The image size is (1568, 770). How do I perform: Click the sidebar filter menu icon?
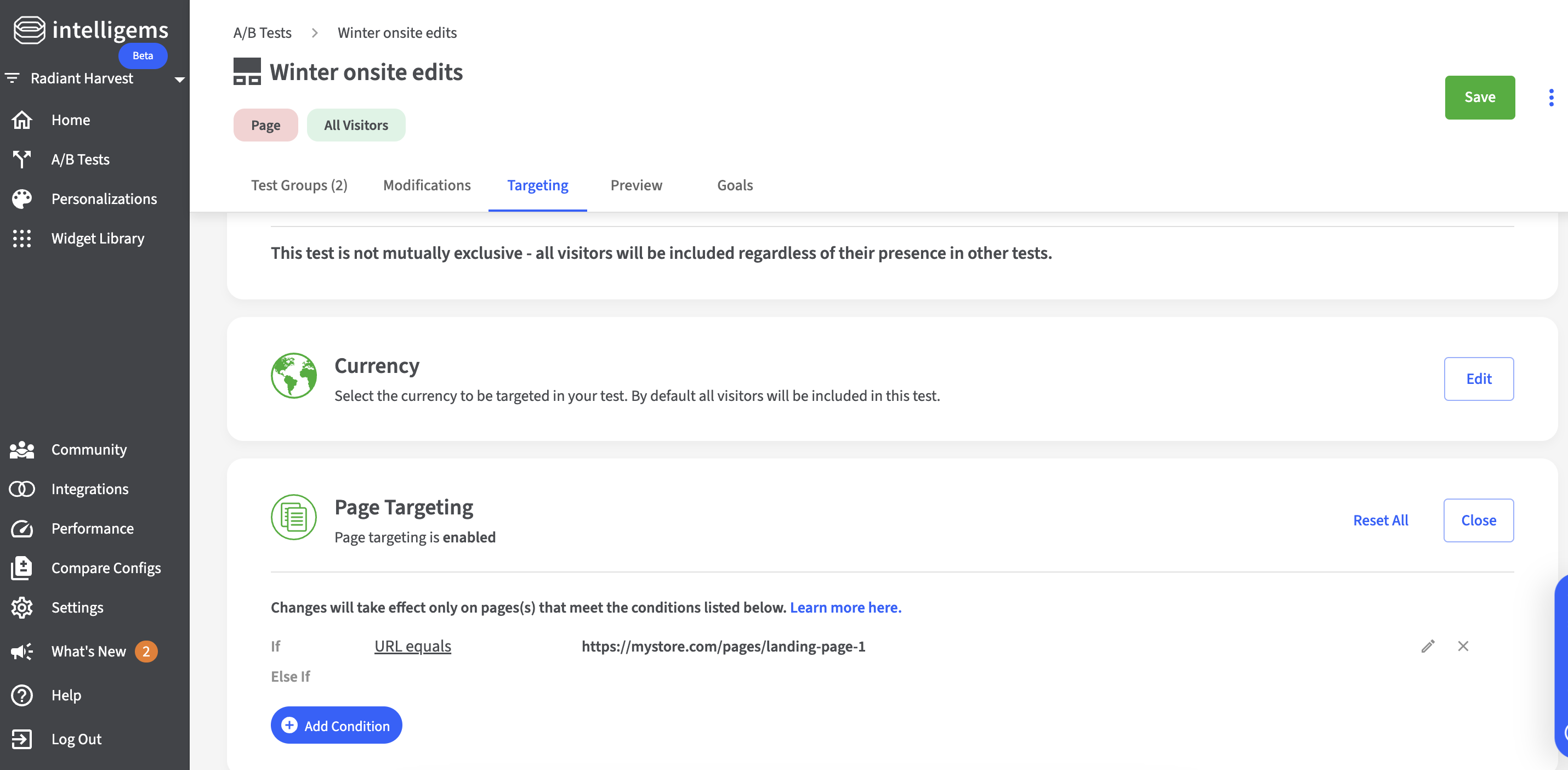12,78
